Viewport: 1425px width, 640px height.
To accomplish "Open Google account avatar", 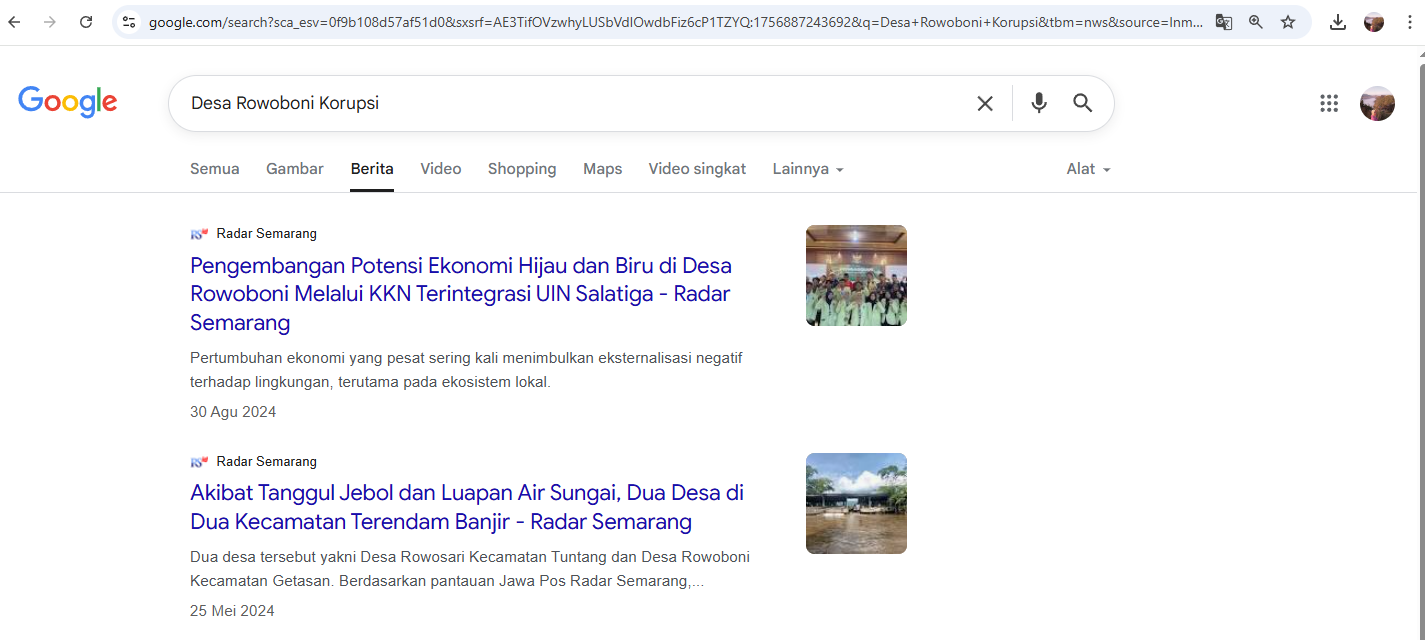I will tap(1377, 103).
